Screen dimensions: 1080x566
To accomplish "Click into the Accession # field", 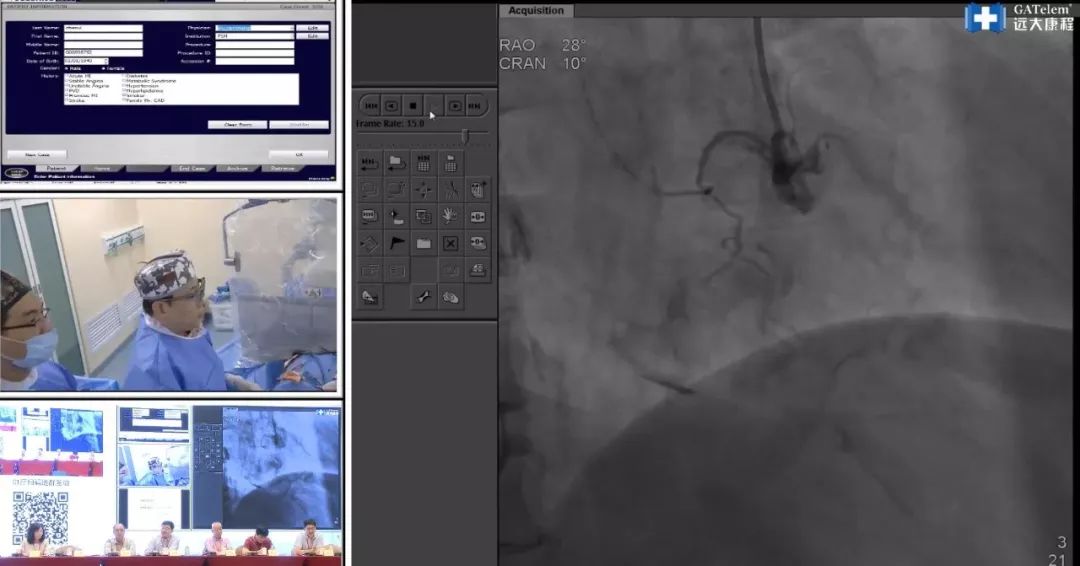I will pos(255,61).
